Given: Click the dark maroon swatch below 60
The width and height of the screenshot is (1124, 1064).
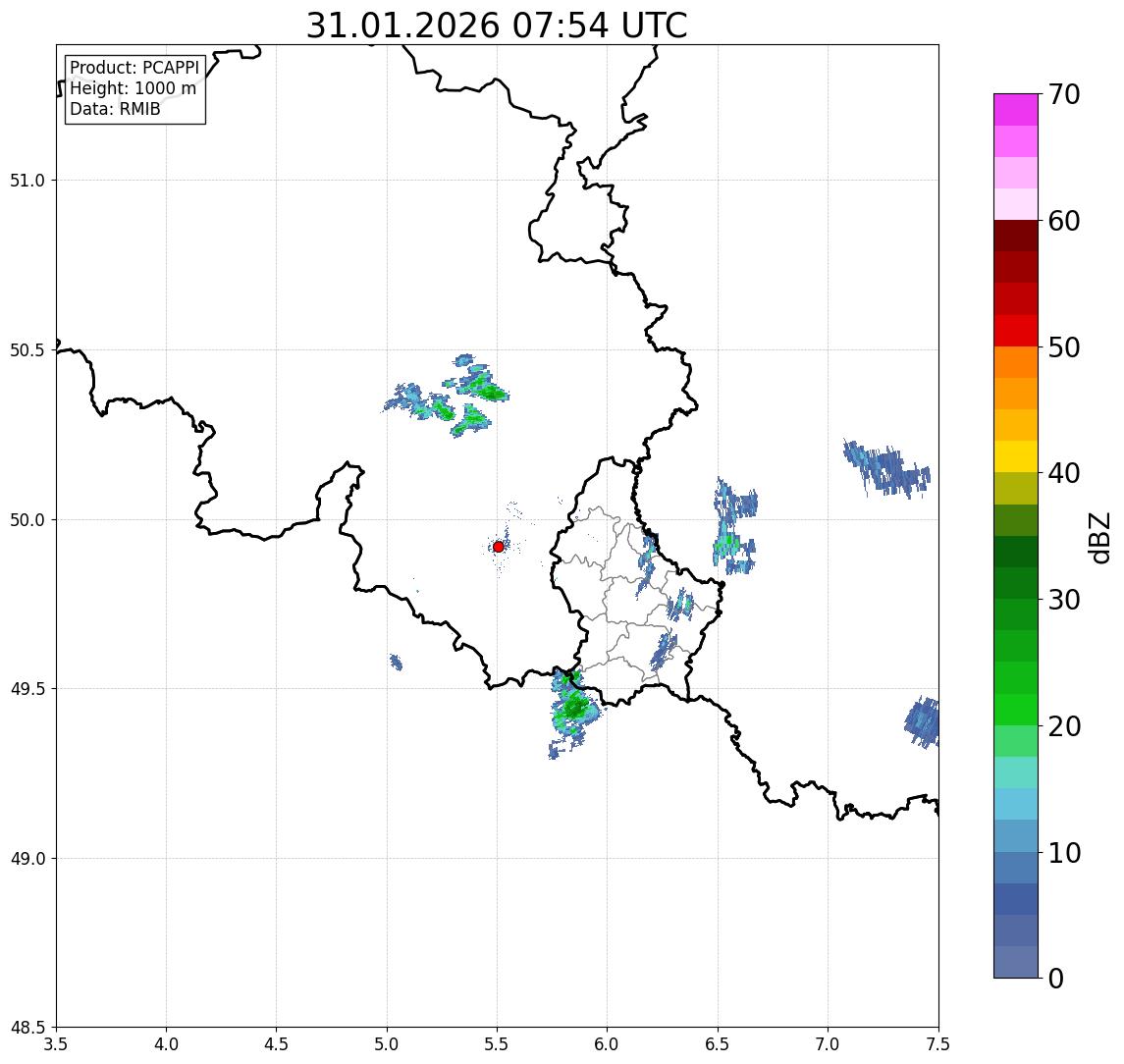Looking at the screenshot, I should point(1016,236).
